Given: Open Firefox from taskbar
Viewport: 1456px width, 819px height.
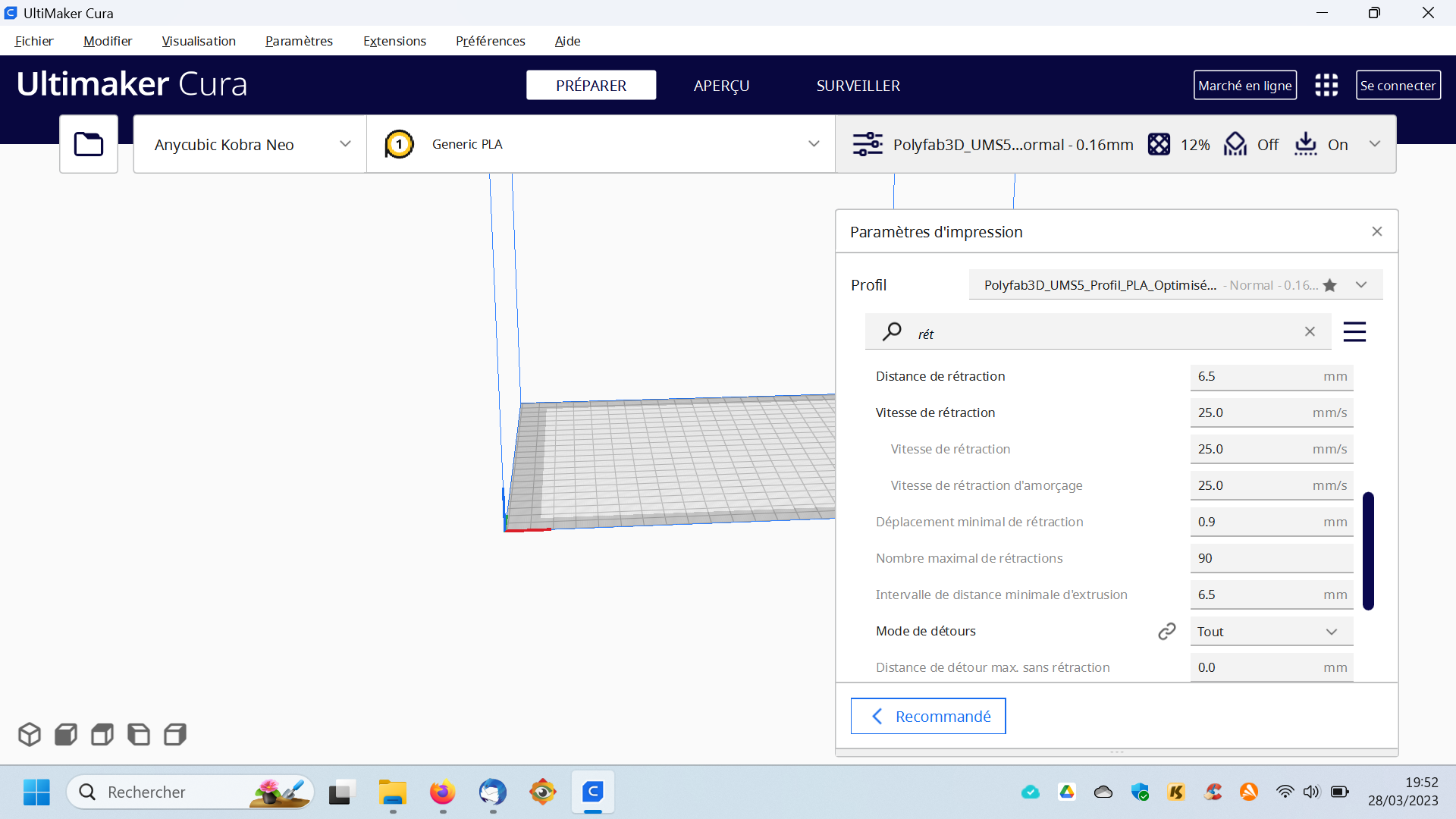Looking at the screenshot, I should click(x=443, y=792).
